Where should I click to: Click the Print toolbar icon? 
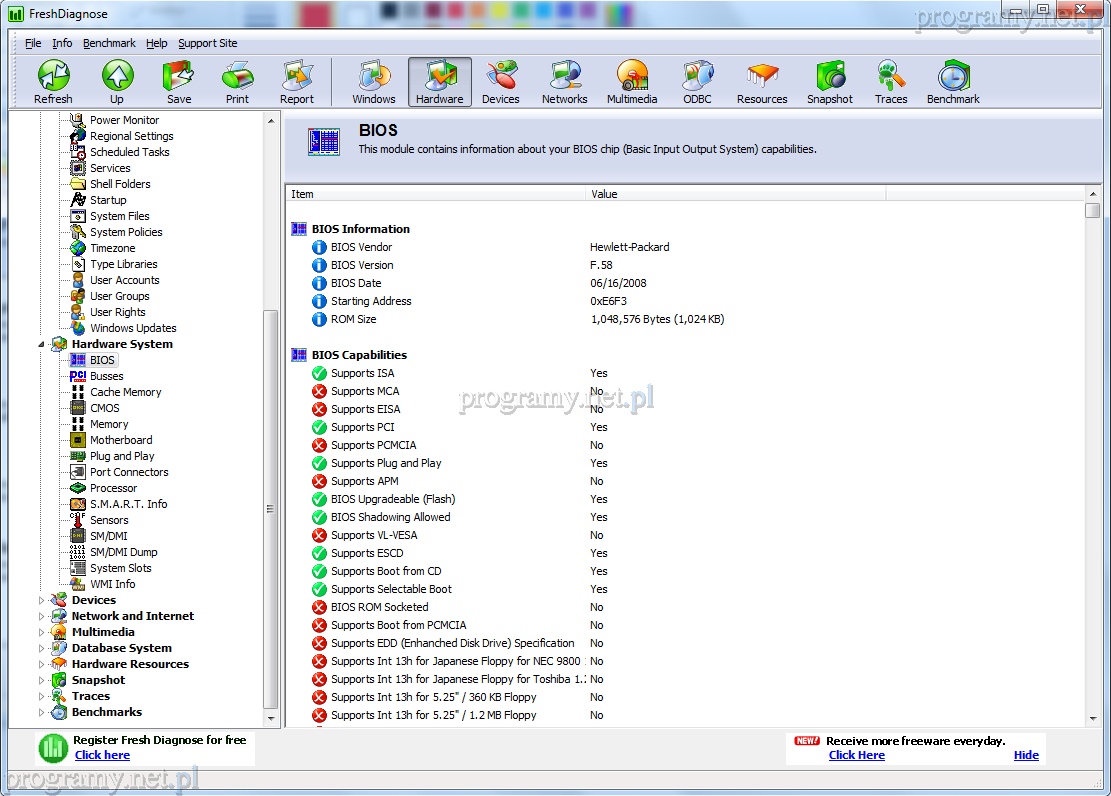tap(237, 81)
